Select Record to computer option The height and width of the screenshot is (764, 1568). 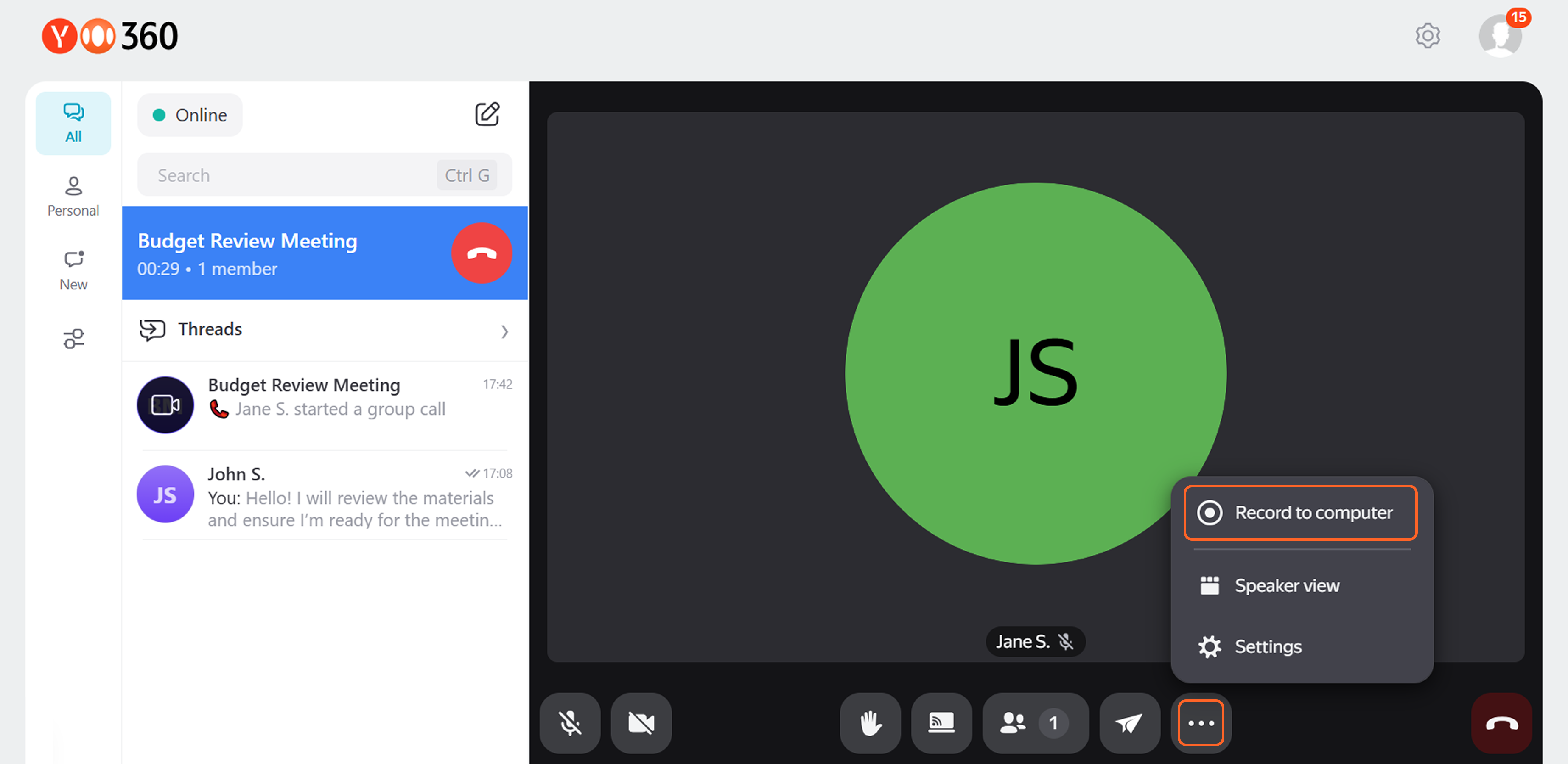pos(1300,513)
